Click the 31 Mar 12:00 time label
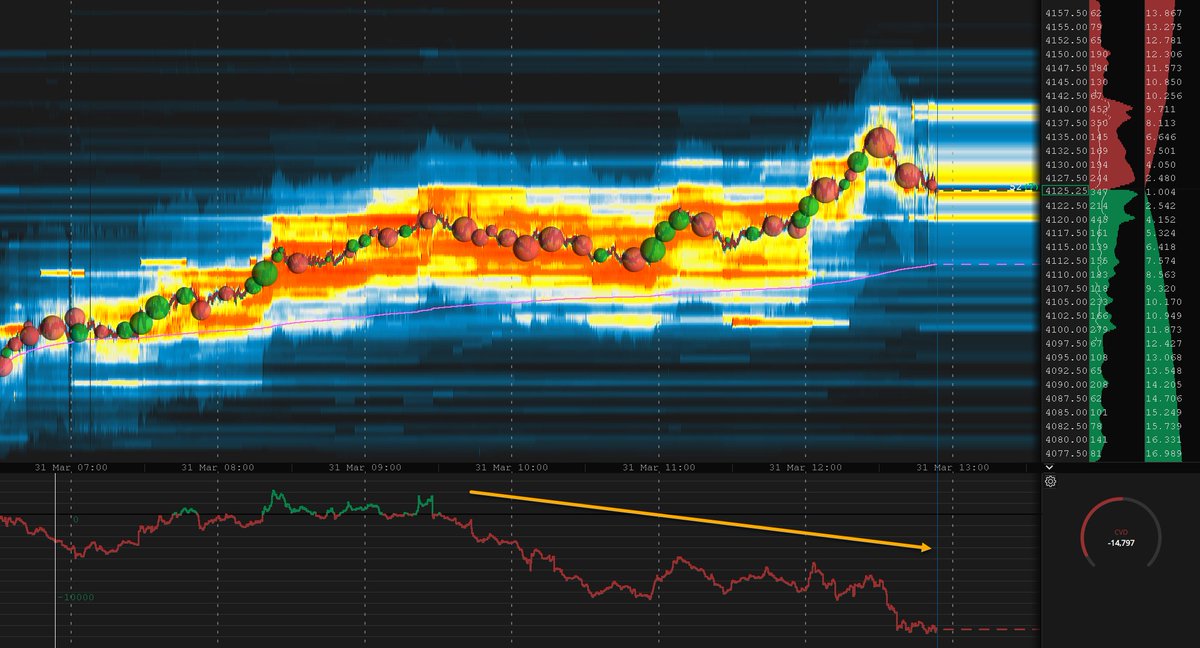The height and width of the screenshot is (648, 1200). coord(806,467)
